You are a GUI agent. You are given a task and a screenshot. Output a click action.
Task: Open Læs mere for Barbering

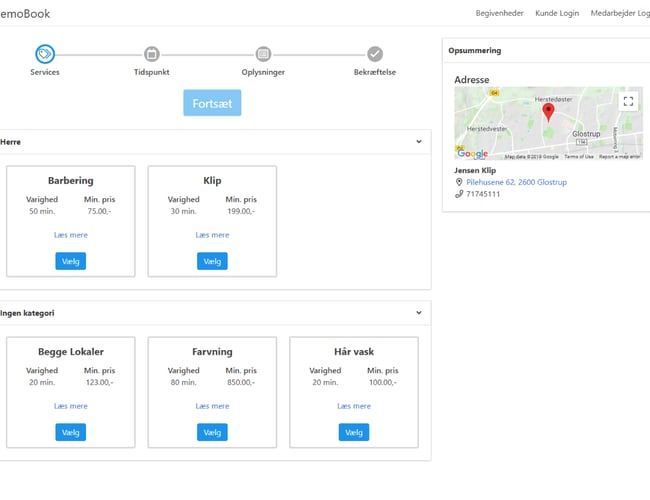70,235
